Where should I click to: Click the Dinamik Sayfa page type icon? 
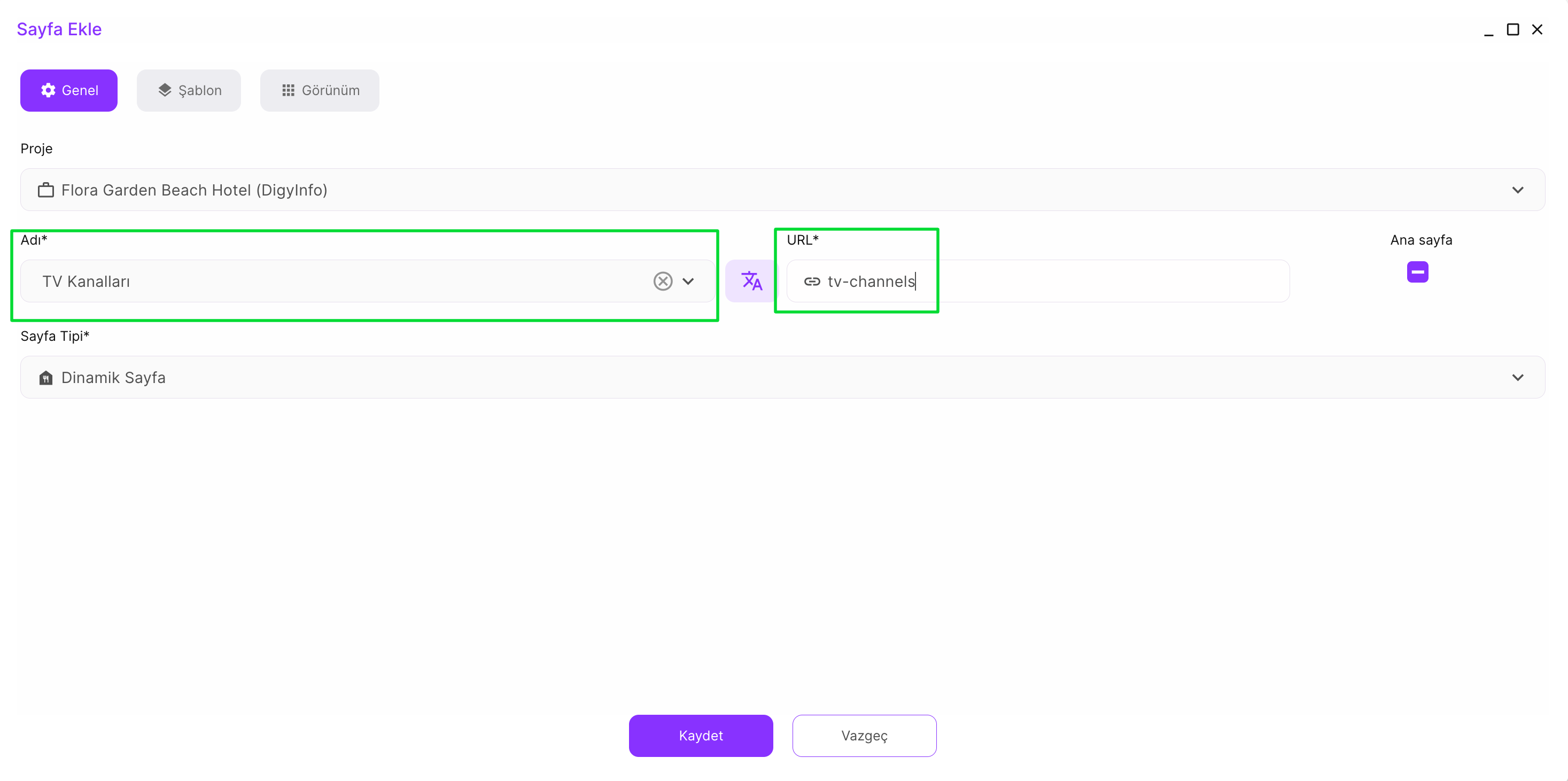tap(45, 378)
